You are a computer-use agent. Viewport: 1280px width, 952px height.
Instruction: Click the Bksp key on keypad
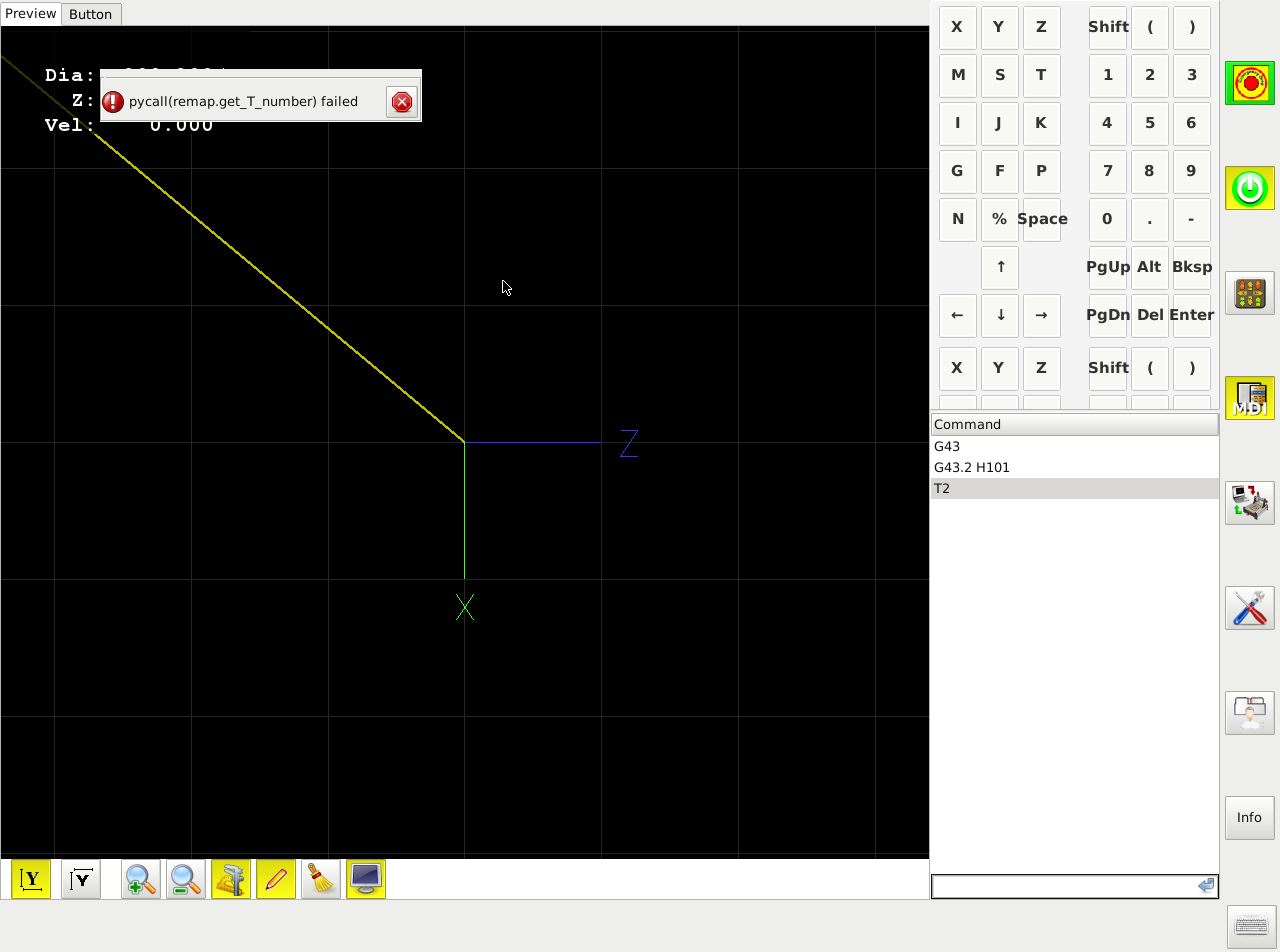pos(1192,267)
